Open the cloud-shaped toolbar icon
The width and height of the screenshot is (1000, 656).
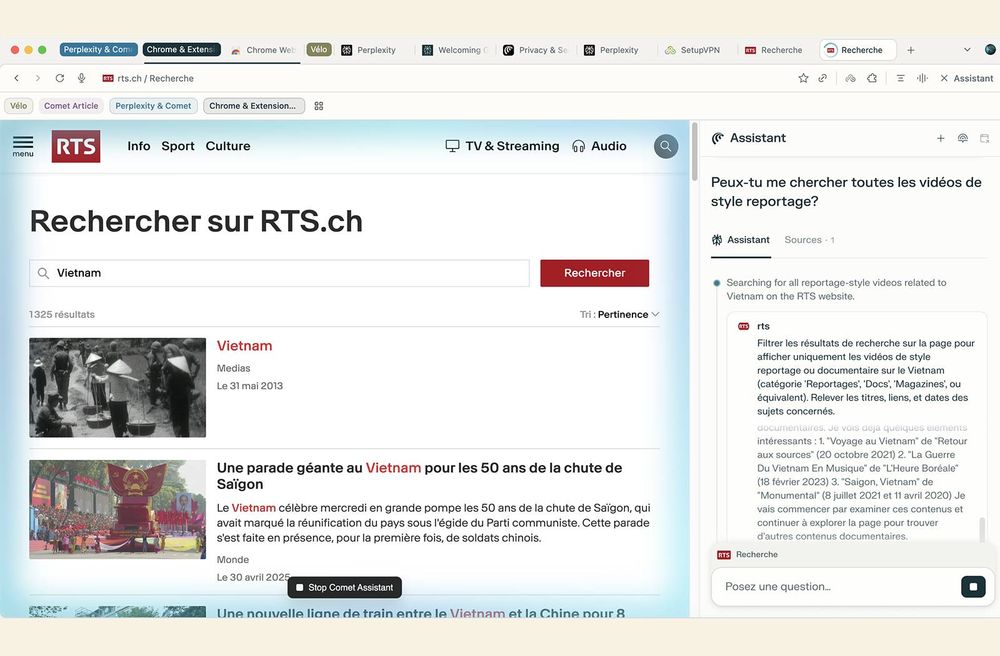click(850, 78)
